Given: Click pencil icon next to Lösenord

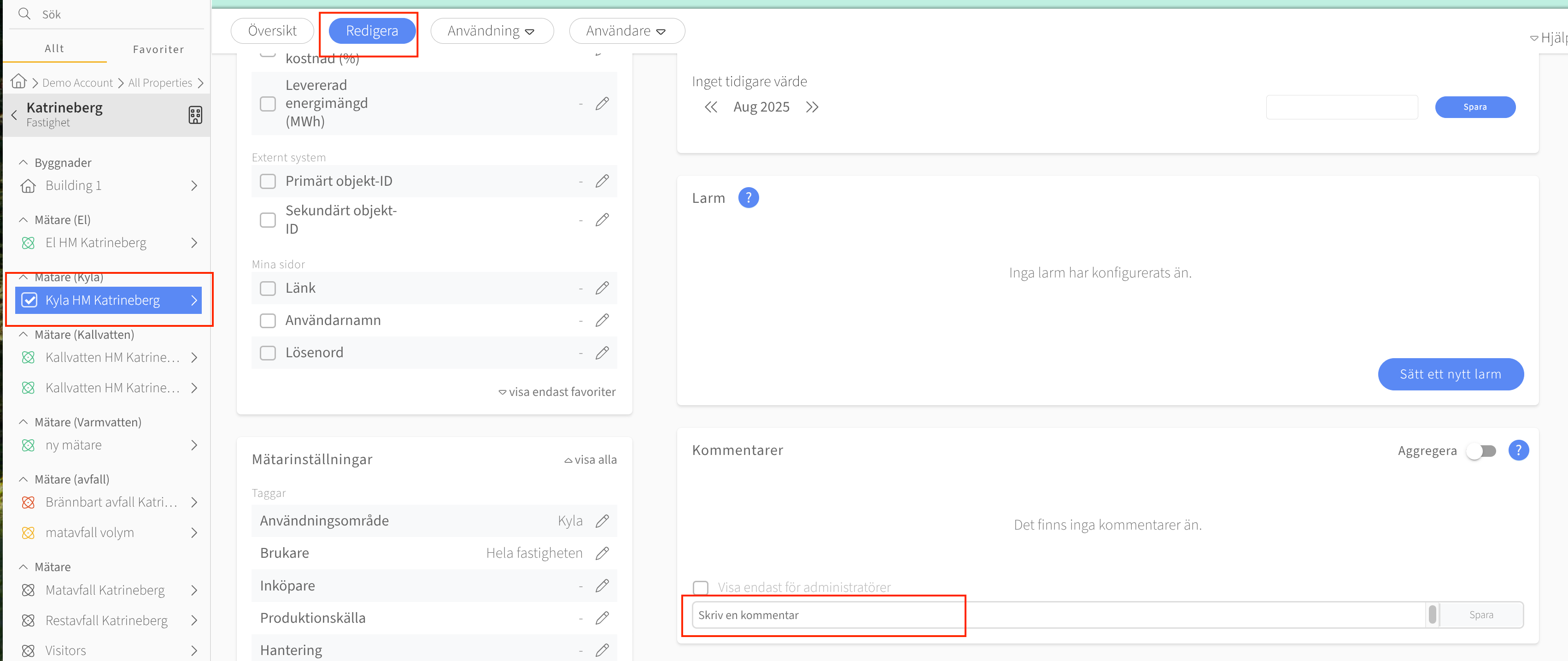Looking at the screenshot, I should tap(602, 352).
